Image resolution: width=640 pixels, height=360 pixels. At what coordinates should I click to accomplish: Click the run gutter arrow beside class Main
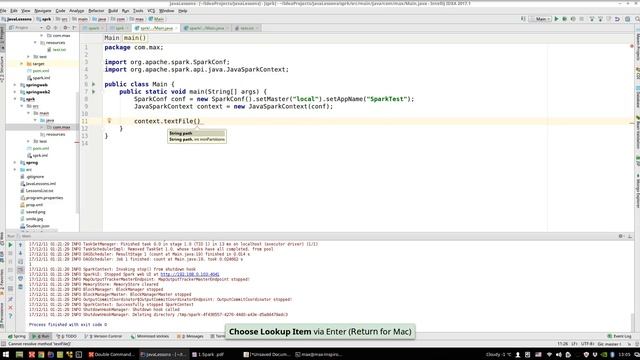click(x=93, y=84)
